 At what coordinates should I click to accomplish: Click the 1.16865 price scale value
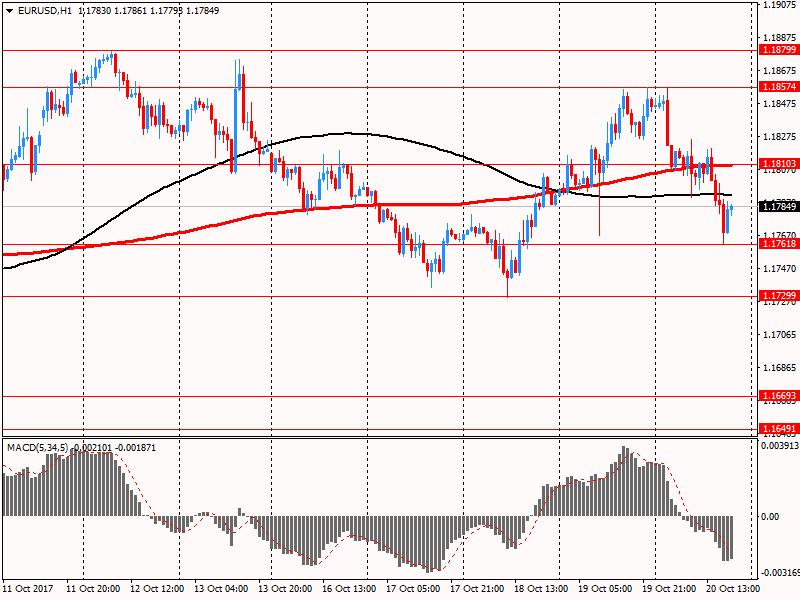pos(780,368)
